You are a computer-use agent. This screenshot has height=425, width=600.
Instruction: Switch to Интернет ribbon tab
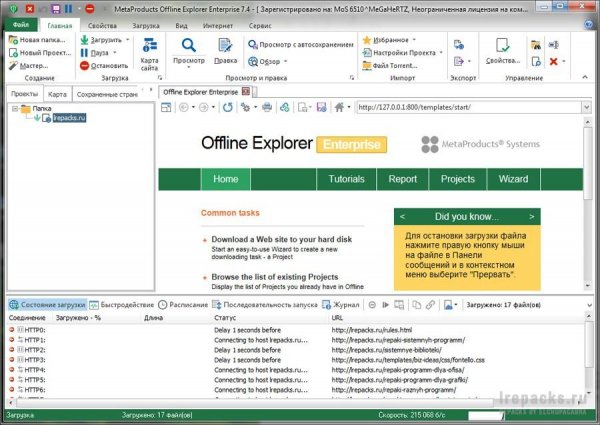coord(218,26)
